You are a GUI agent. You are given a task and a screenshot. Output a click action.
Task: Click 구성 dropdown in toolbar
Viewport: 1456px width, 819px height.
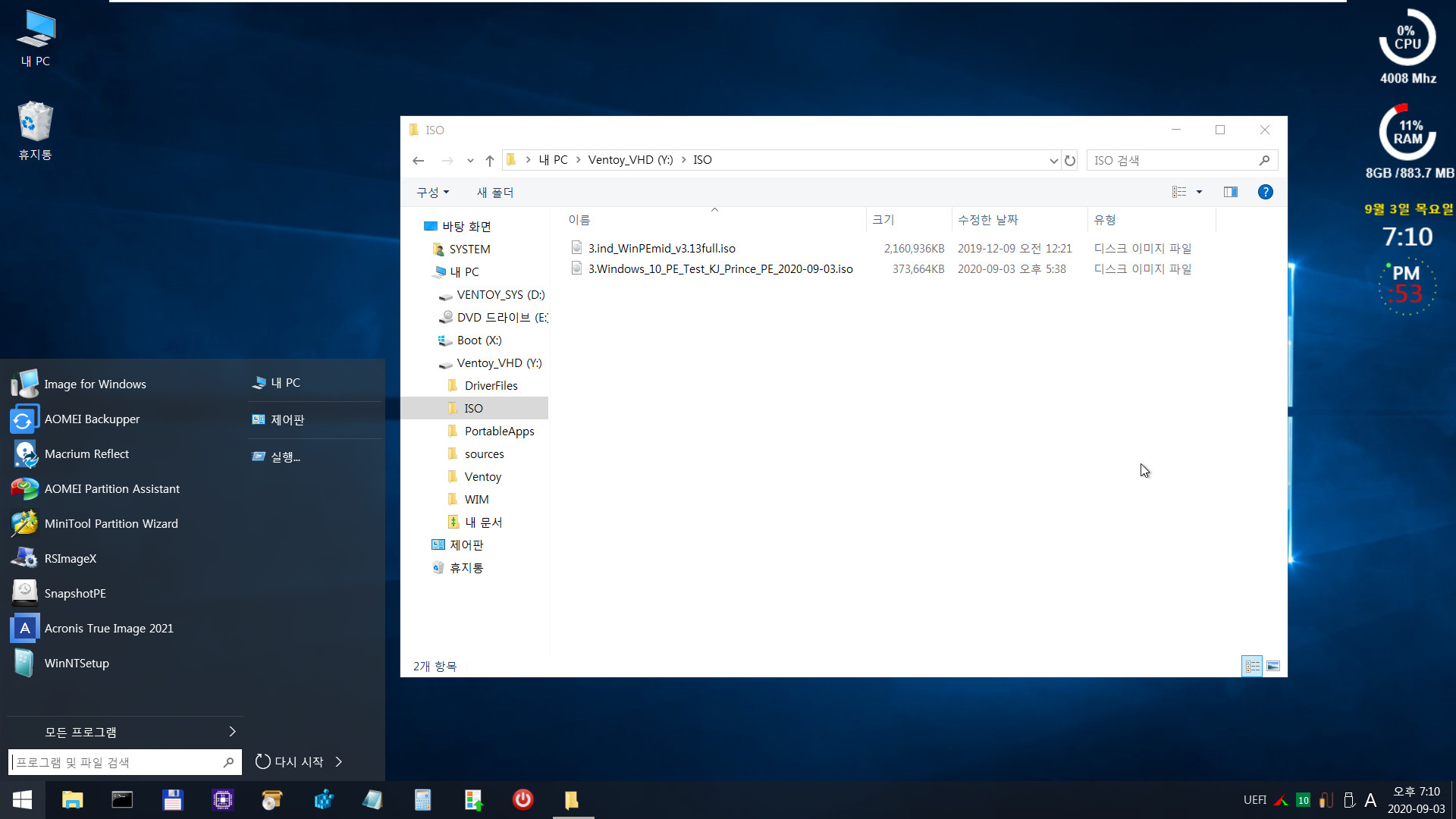431,192
